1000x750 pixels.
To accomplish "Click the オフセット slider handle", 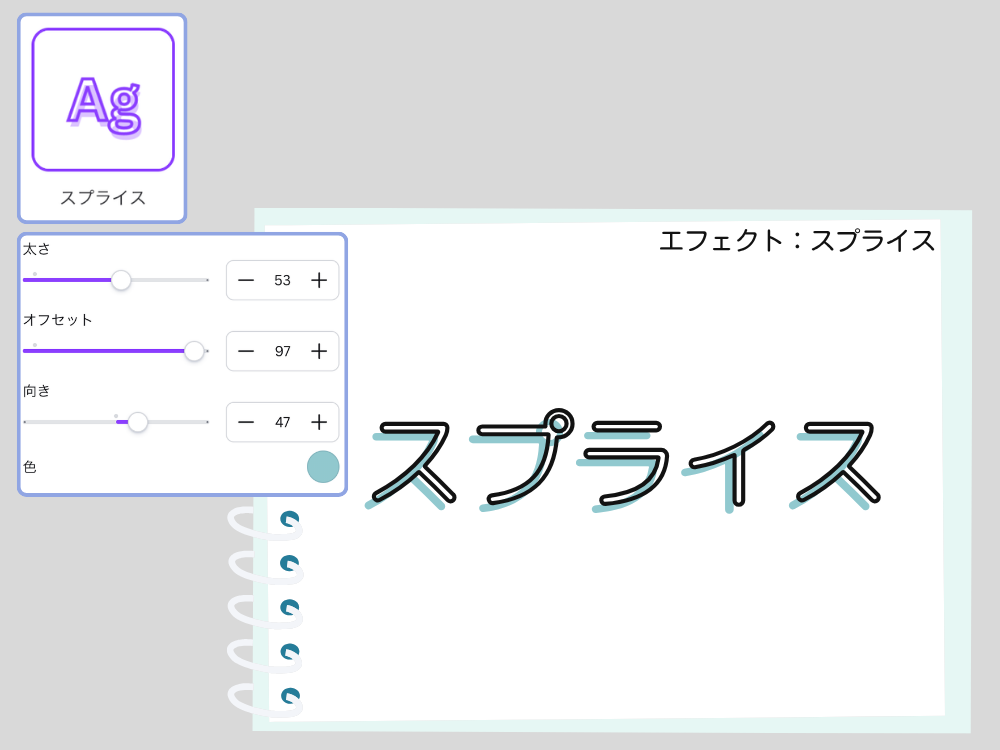I will [194, 351].
